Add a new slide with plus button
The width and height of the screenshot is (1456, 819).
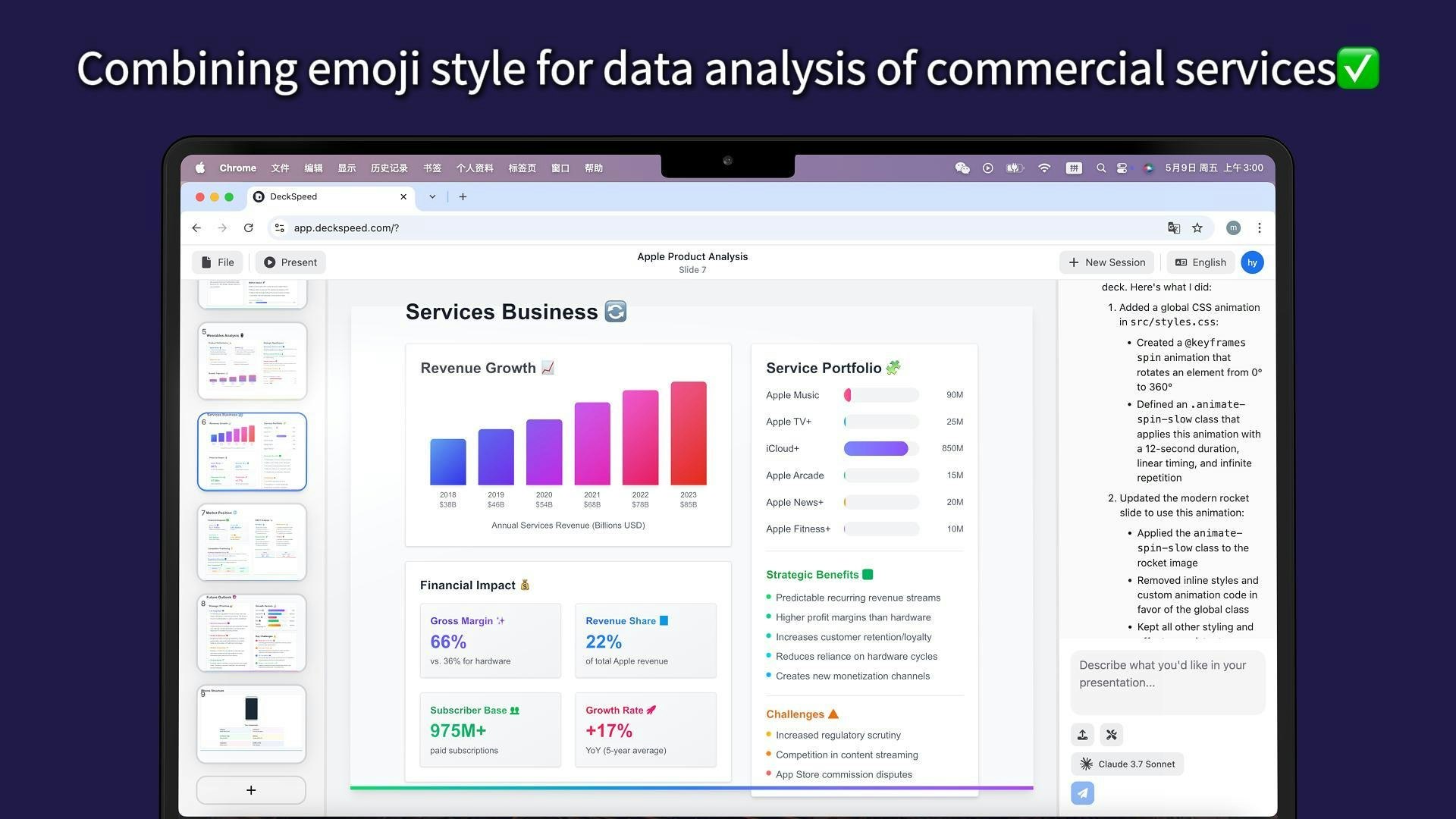[x=251, y=790]
